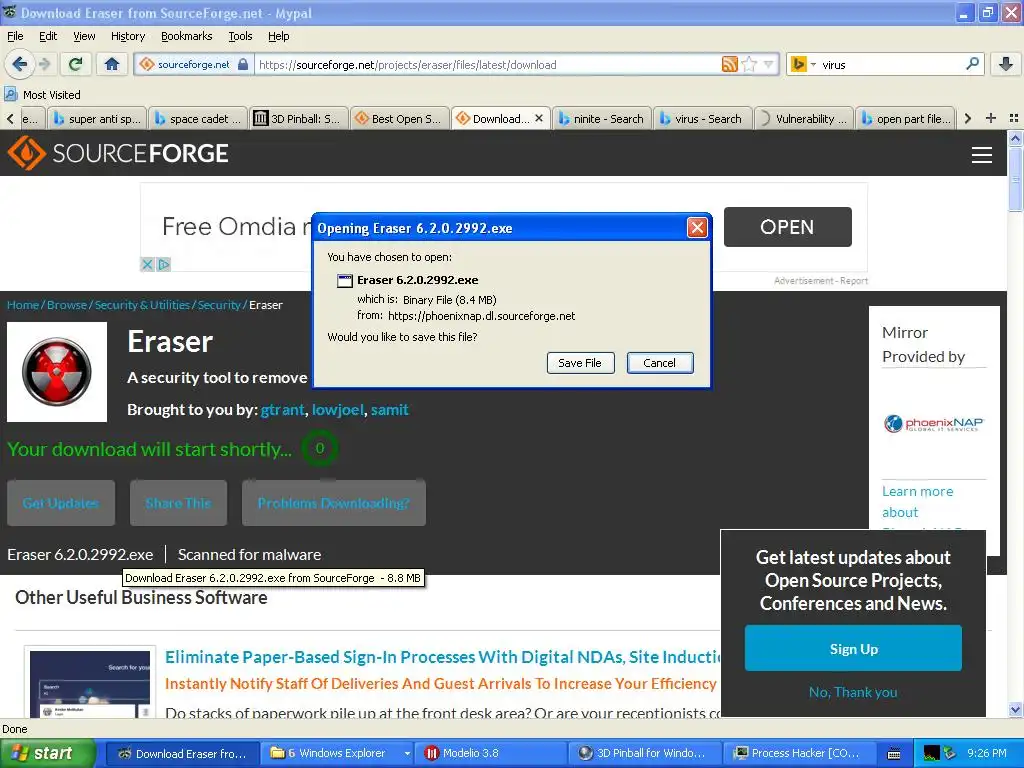Open the SourceForge hamburger menu

pos(982,155)
